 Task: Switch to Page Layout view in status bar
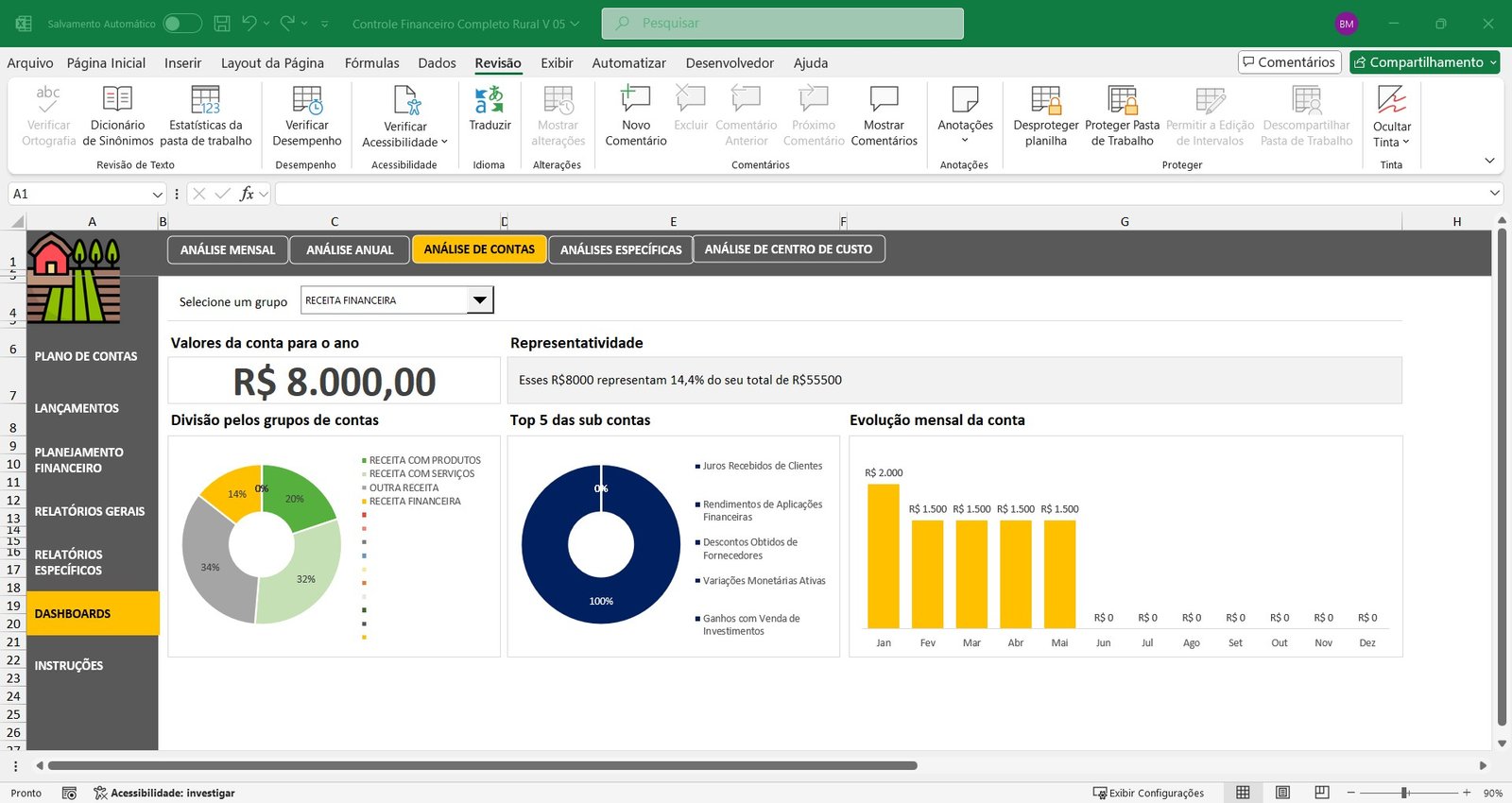(x=1282, y=793)
